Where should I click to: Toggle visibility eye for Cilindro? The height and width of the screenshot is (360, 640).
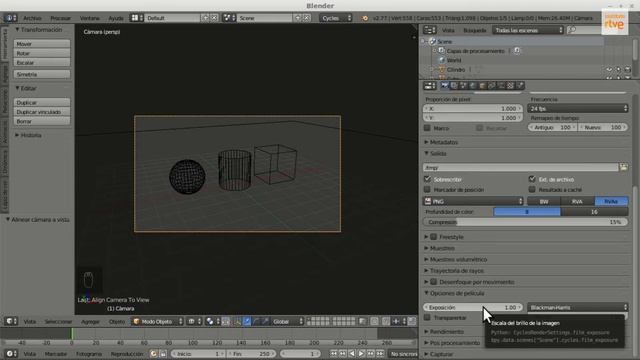click(609, 69)
